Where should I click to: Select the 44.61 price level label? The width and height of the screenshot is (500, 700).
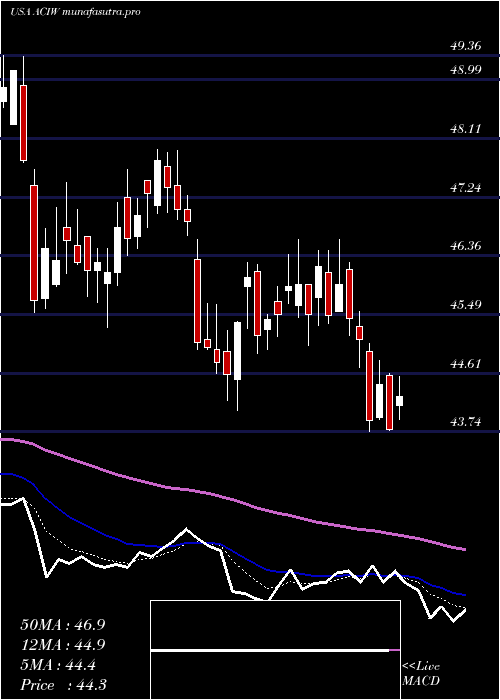(466, 363)
